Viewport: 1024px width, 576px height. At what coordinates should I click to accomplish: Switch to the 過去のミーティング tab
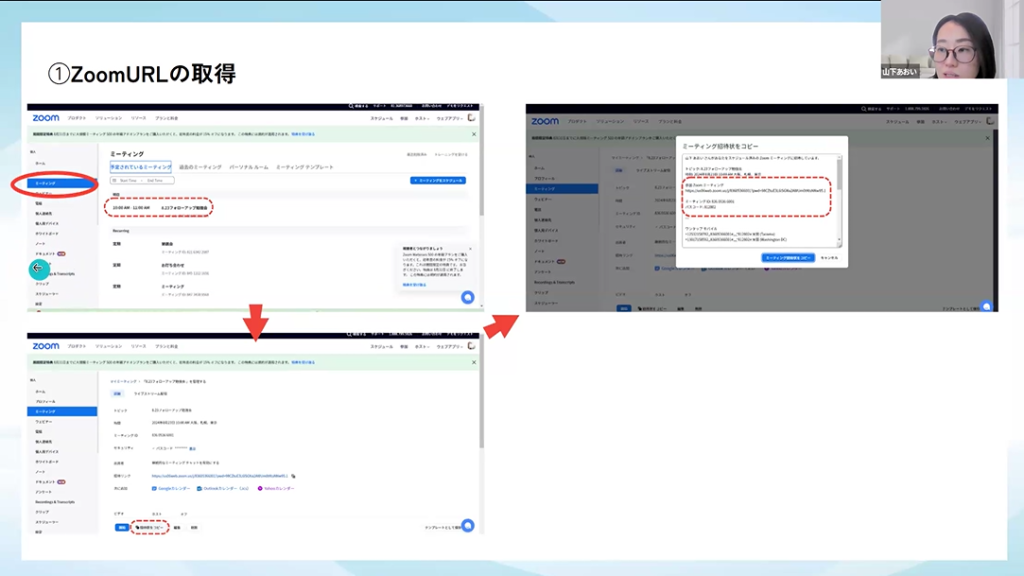click(x=200, y=167)
